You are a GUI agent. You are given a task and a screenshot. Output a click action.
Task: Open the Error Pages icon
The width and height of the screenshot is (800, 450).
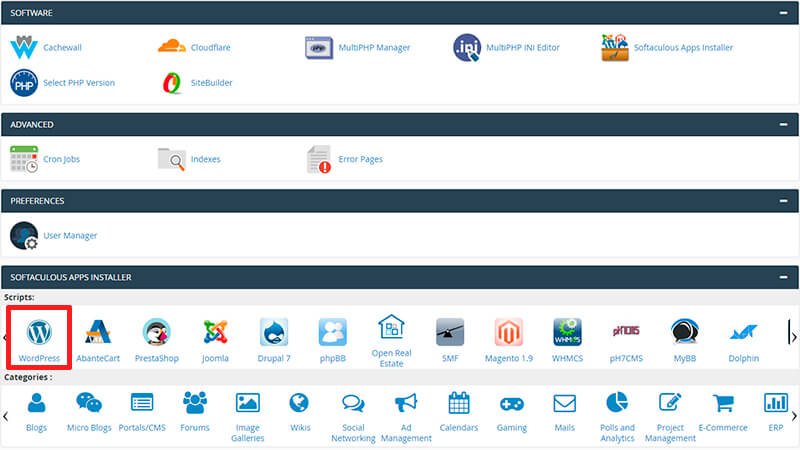click(x=319, y=159)
